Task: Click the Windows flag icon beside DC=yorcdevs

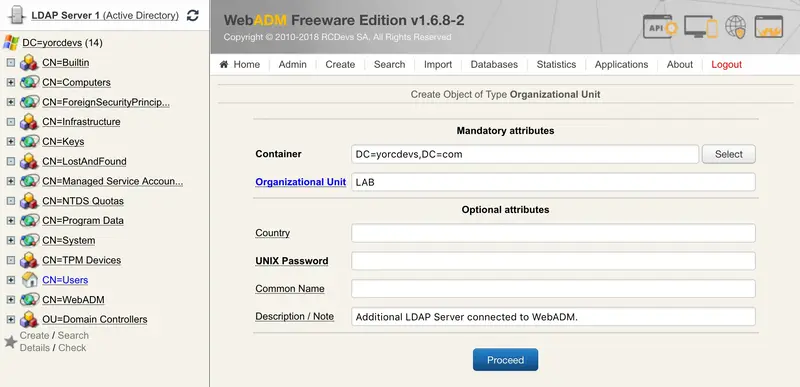Action: point(11,43)
